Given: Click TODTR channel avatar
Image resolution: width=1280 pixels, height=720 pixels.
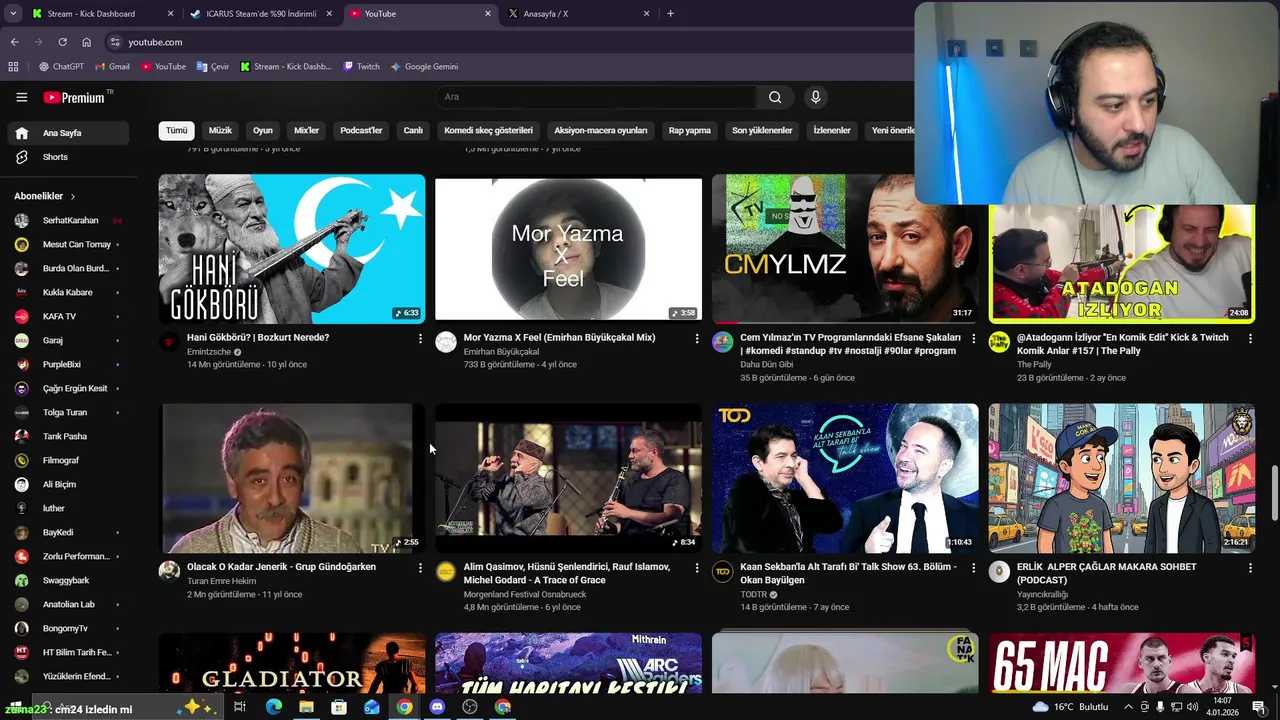Looking at the screenshot, I should (722, 571).
